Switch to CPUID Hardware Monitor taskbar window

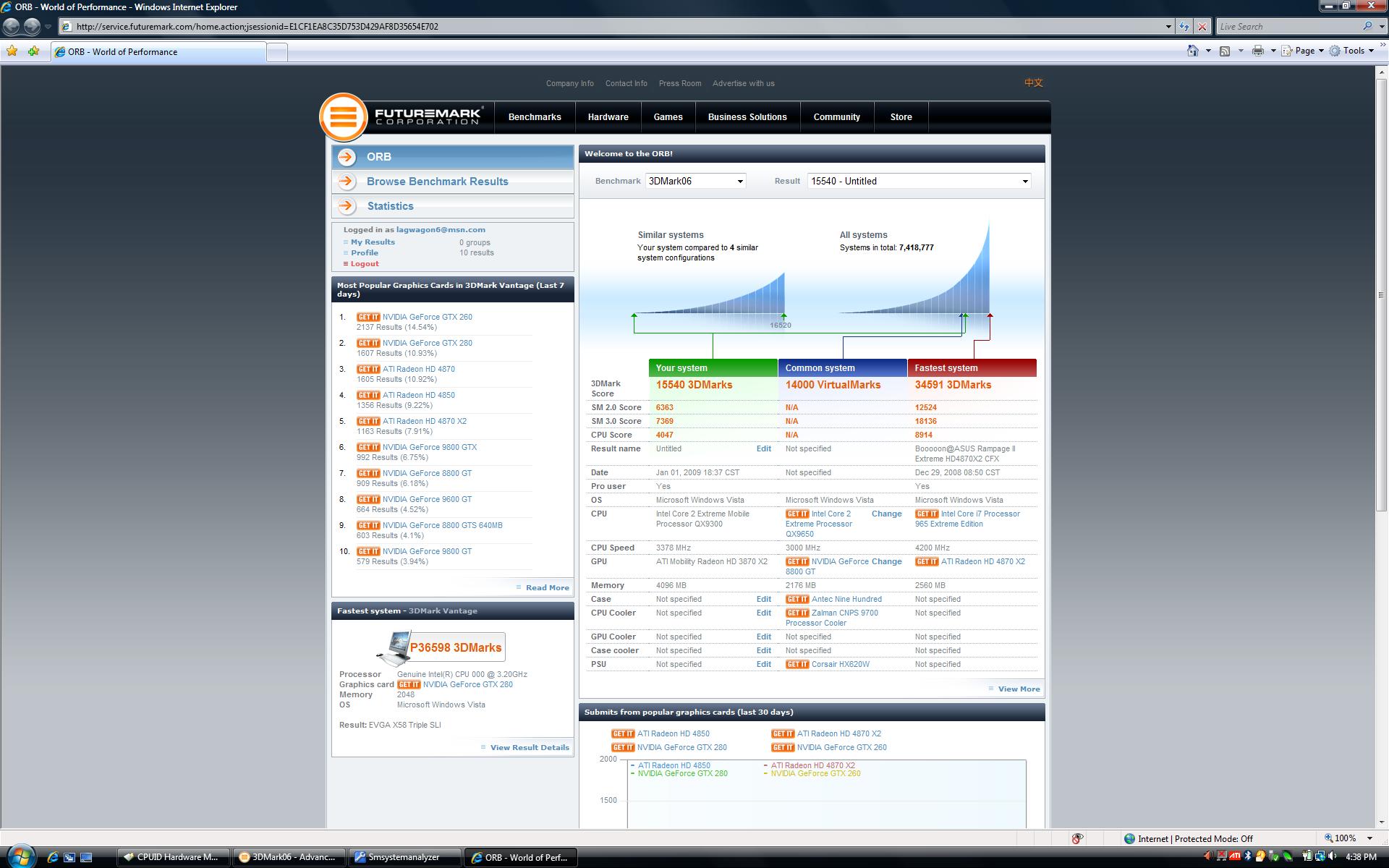point(173,857)
